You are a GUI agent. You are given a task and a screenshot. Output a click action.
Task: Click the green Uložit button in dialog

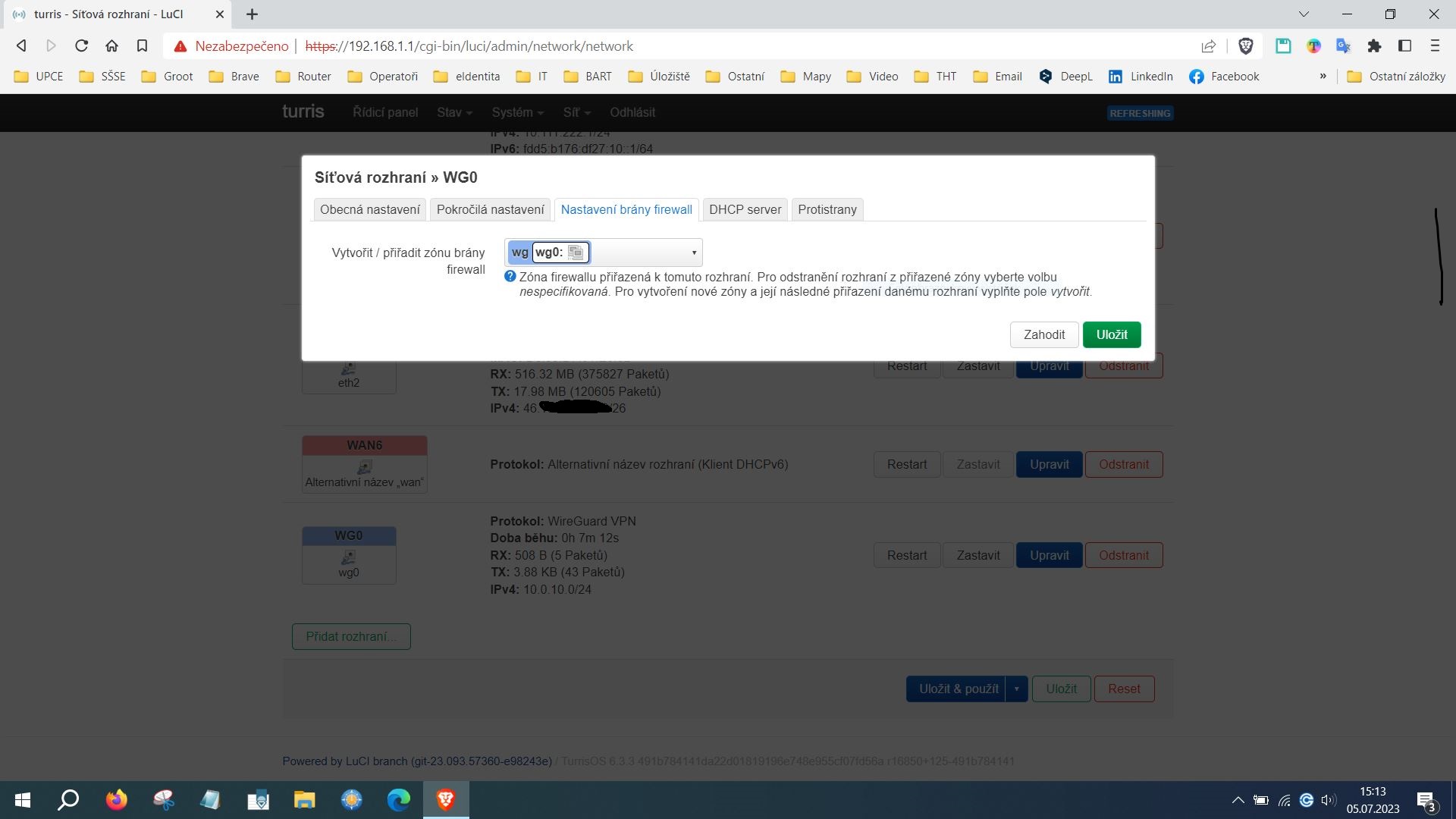(1111, 334)
